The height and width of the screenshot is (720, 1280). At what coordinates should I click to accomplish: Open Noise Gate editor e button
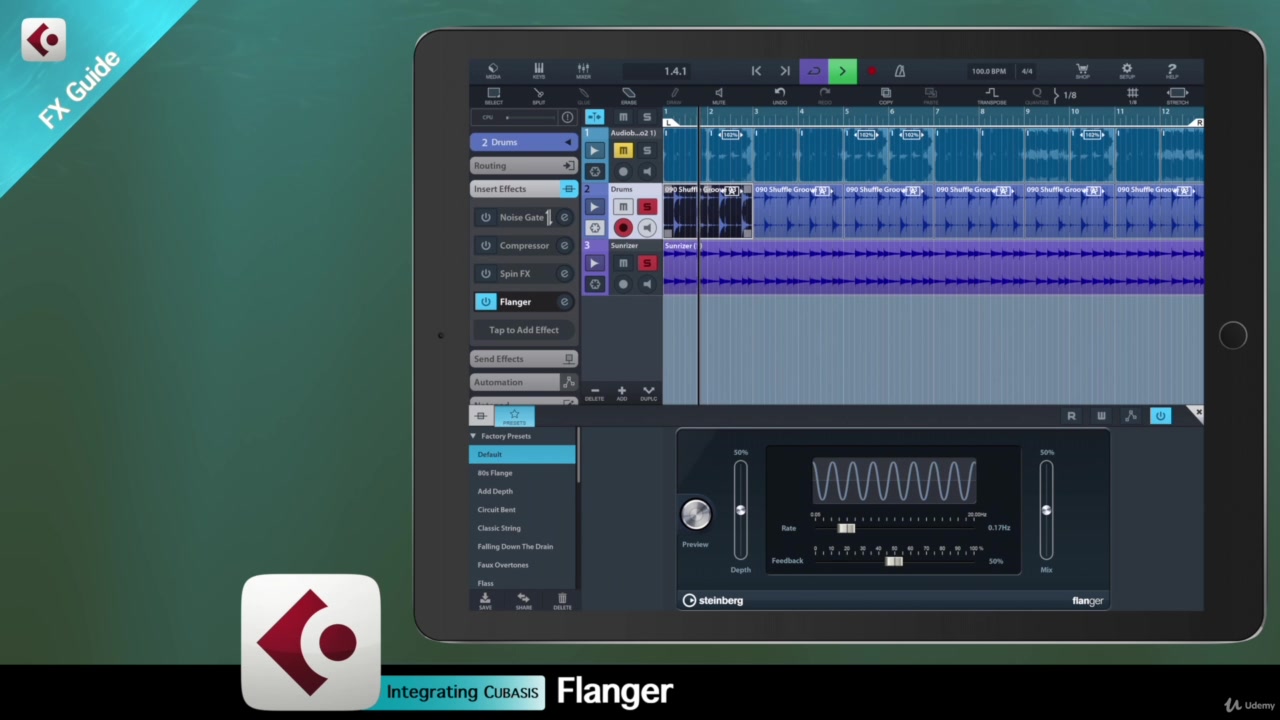coord(564,217)
